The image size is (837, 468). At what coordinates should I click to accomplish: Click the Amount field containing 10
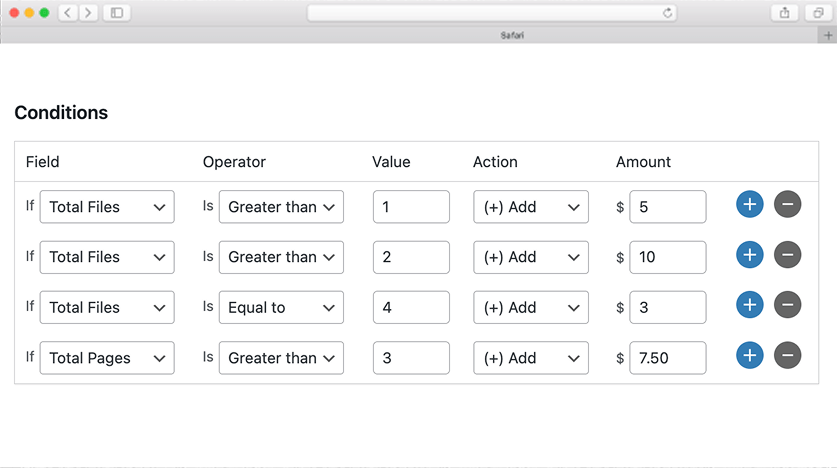668,257
